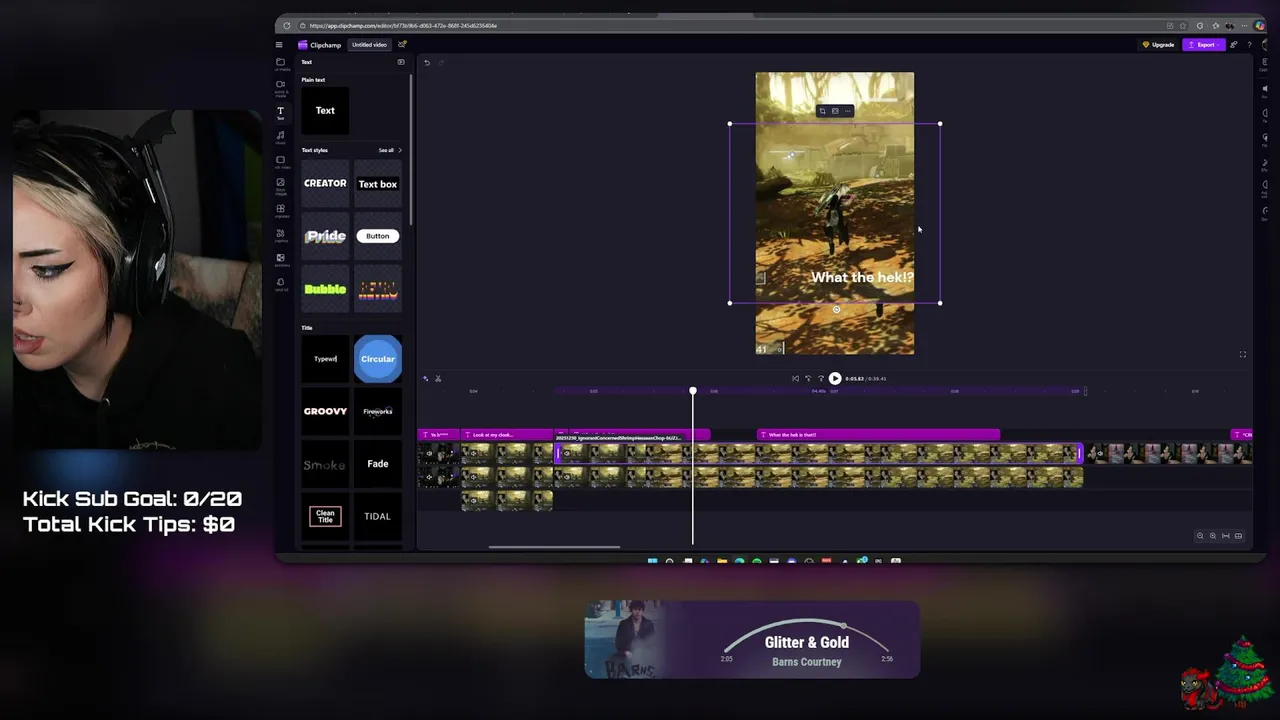This screenshot has width=1280, height=720.
Task: Open Stock video in the sidebar
Action: pyautogui.click(x=281, y=162)
